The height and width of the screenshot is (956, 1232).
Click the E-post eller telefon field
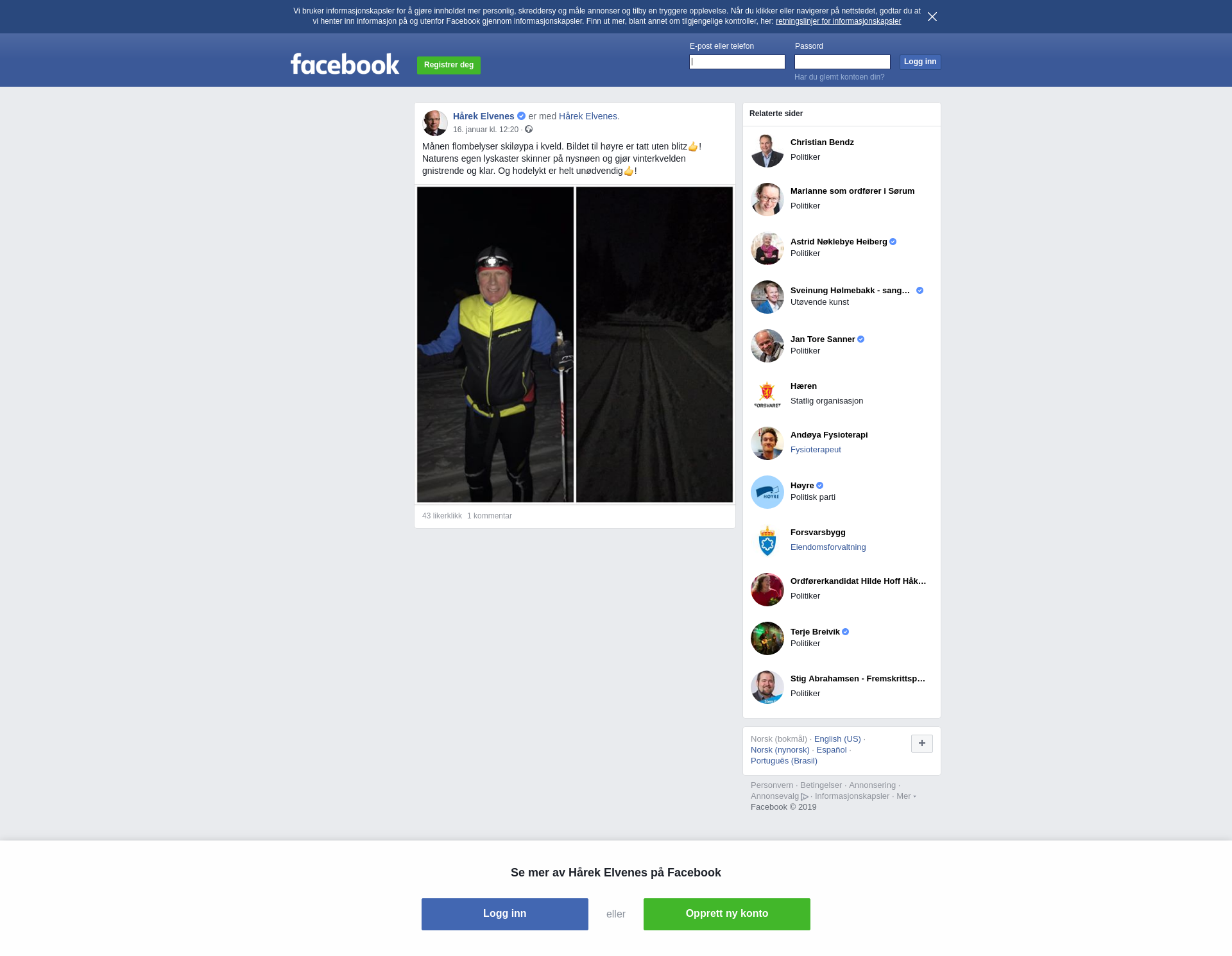[737, 62]
